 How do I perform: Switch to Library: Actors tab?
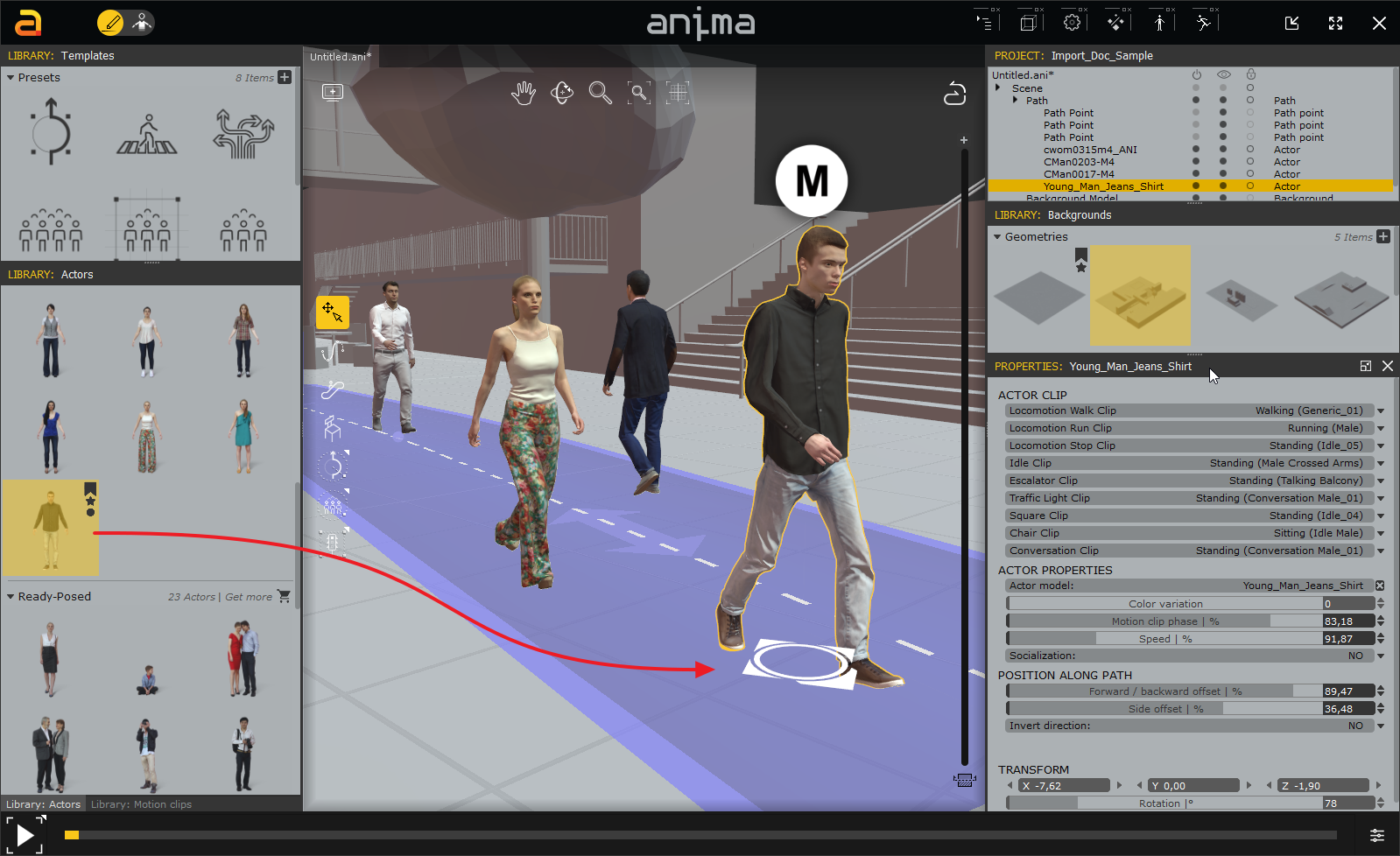[43, 804]
